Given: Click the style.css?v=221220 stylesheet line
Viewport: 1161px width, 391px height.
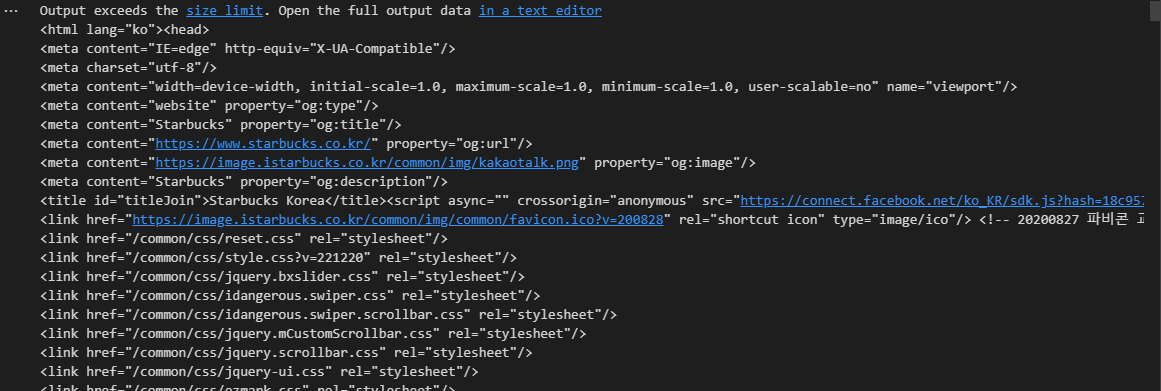Looking at the screenshot, I should (278, 258).
